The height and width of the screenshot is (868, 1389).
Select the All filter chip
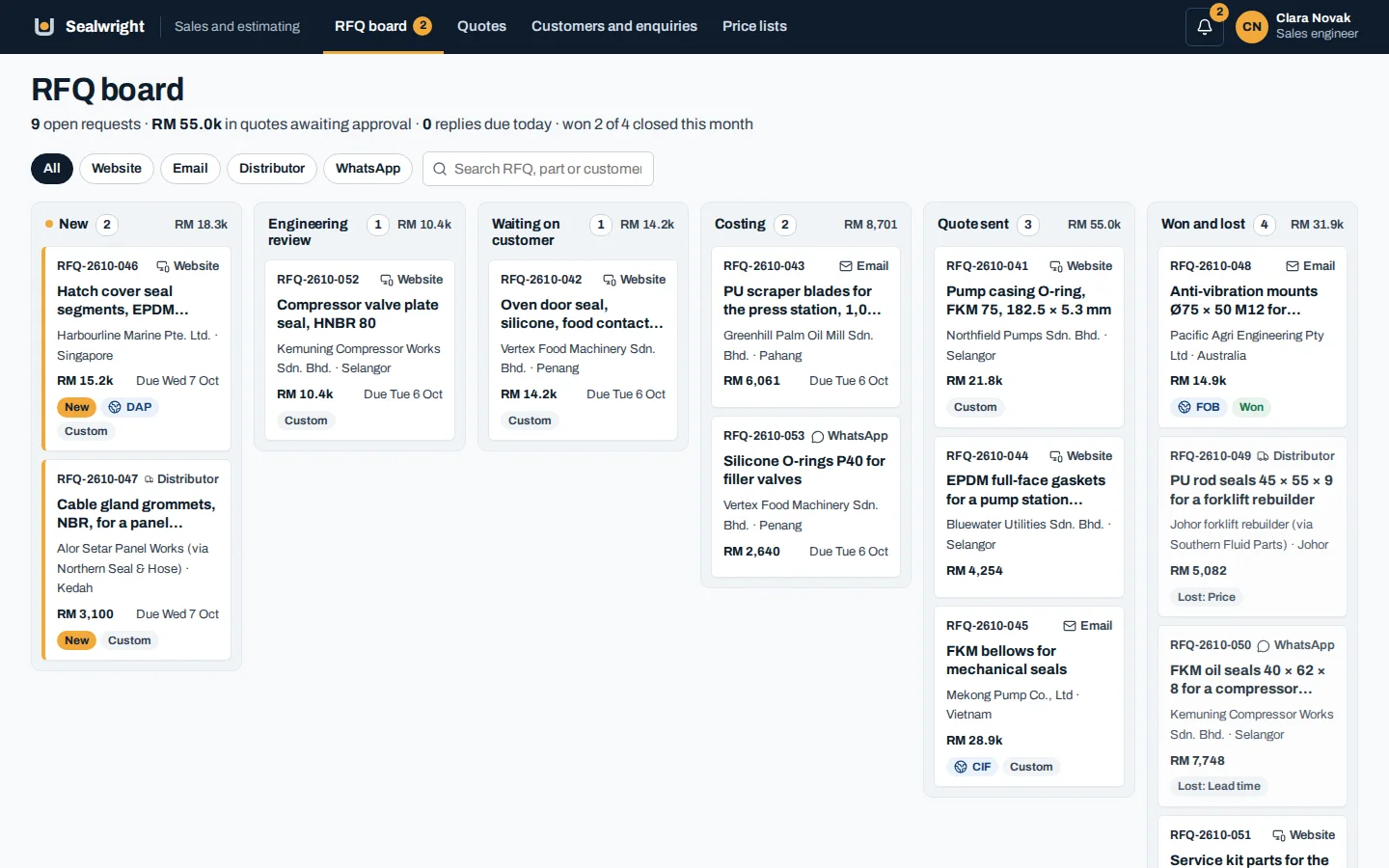(x=52, y=169)
